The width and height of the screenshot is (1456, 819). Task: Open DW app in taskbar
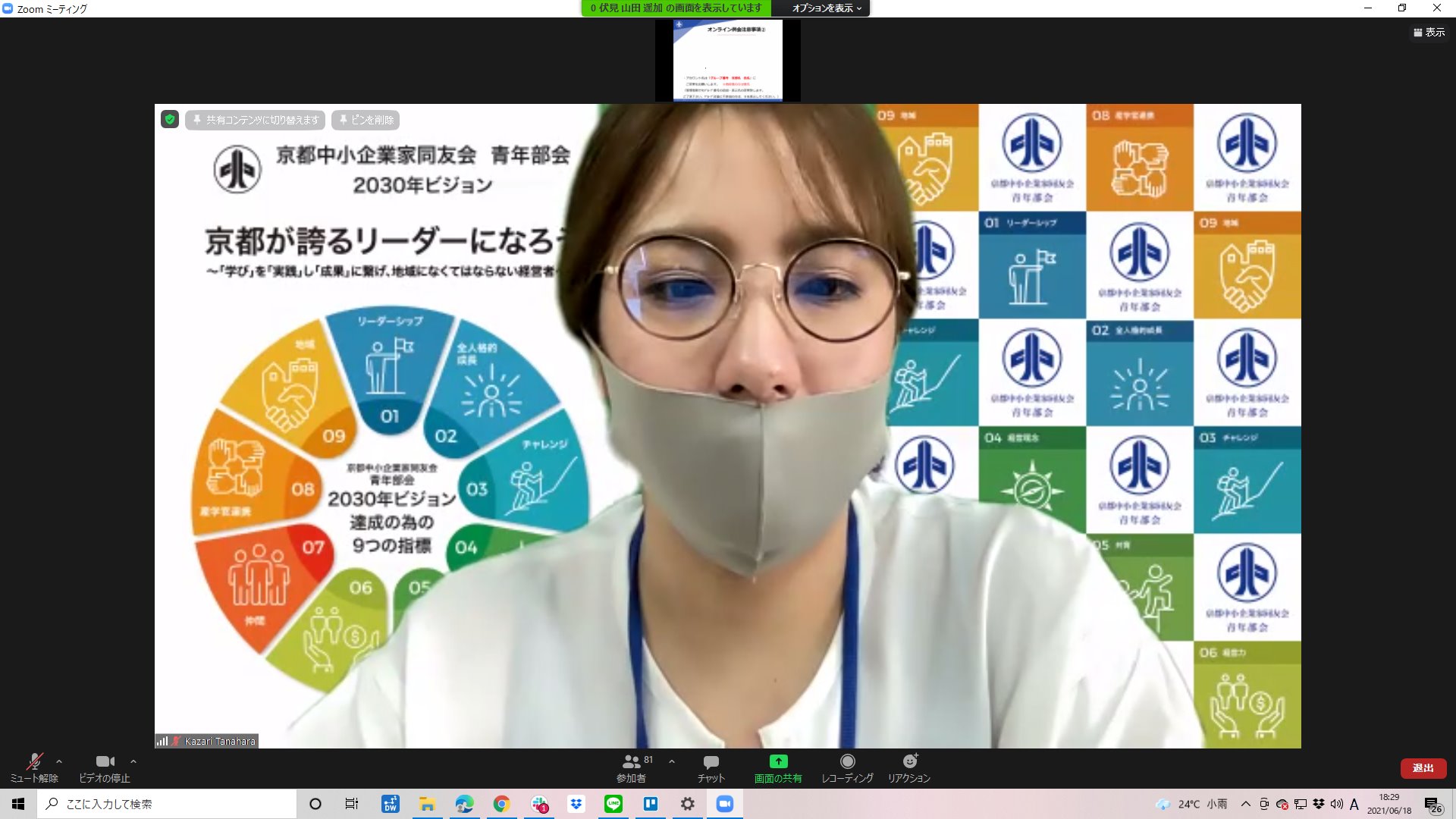click(x=390, y=804)
